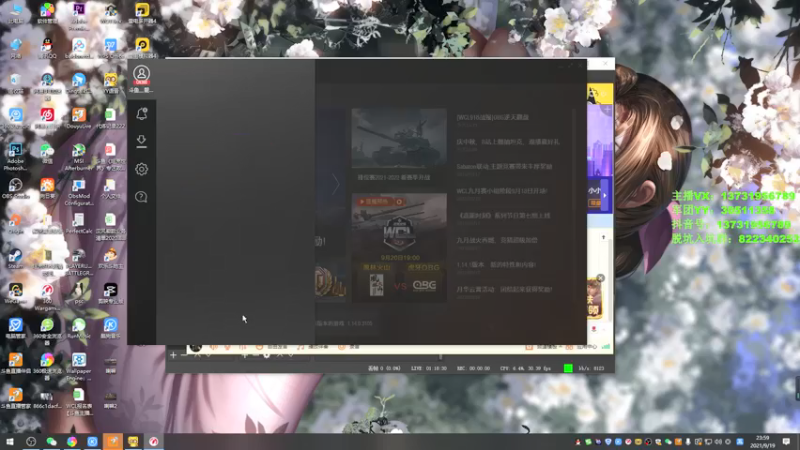Launch the Wallpaper Engine desktop shortcut
Viewport: 800px width, 450px height.
tap(79, 366)
